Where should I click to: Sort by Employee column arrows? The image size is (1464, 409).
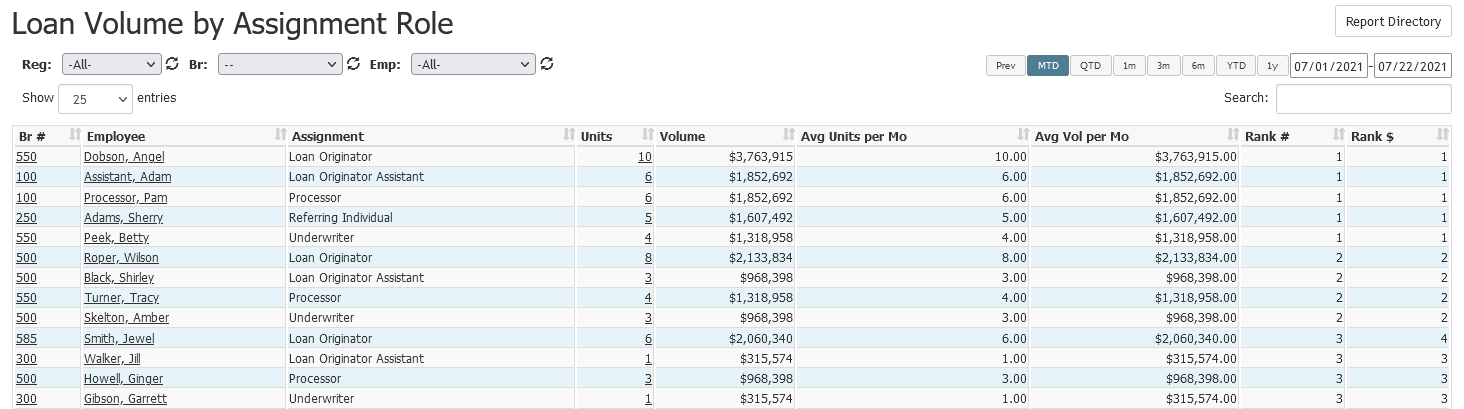[278, 136]
